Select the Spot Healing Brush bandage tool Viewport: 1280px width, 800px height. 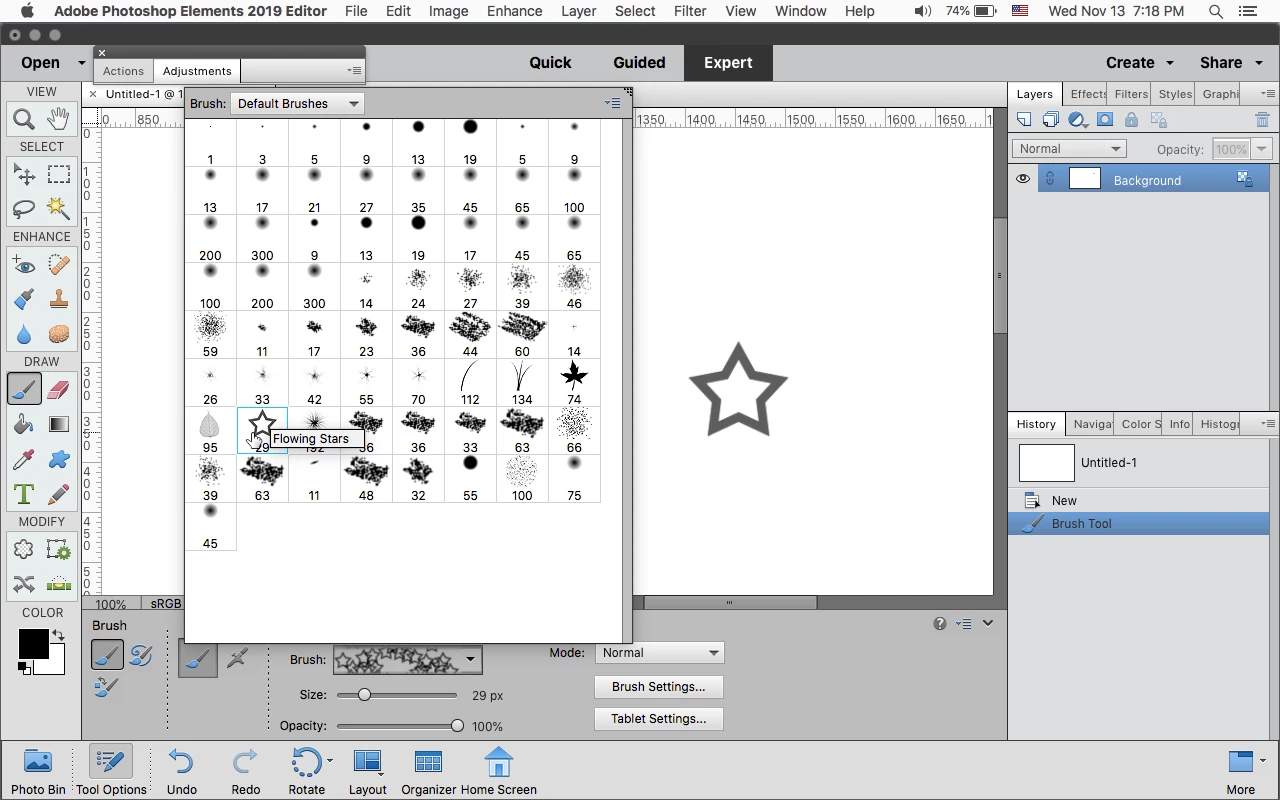tap(59, 266)
